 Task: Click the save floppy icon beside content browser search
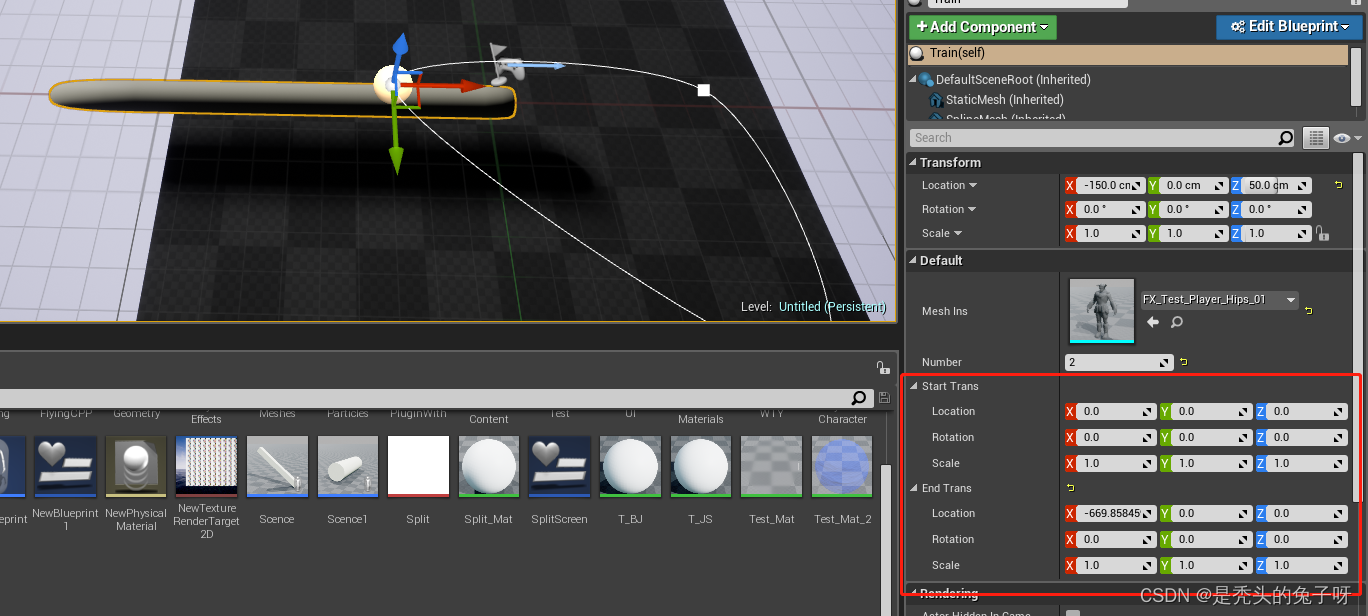point(884,397)
